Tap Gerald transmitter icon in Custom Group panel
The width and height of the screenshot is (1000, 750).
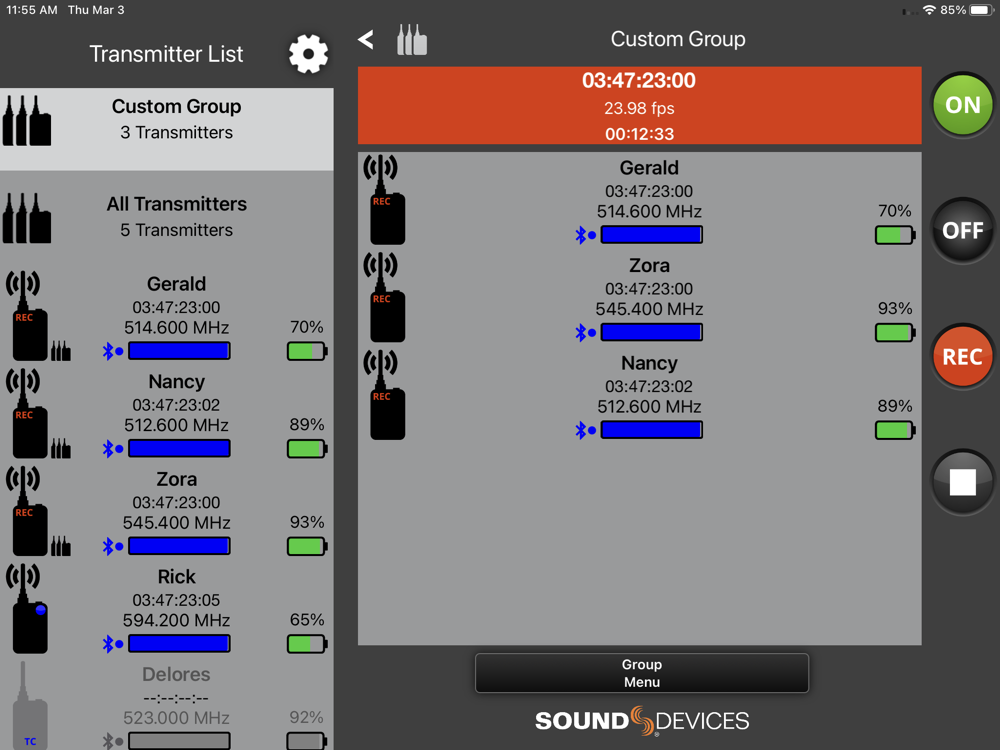384,200
